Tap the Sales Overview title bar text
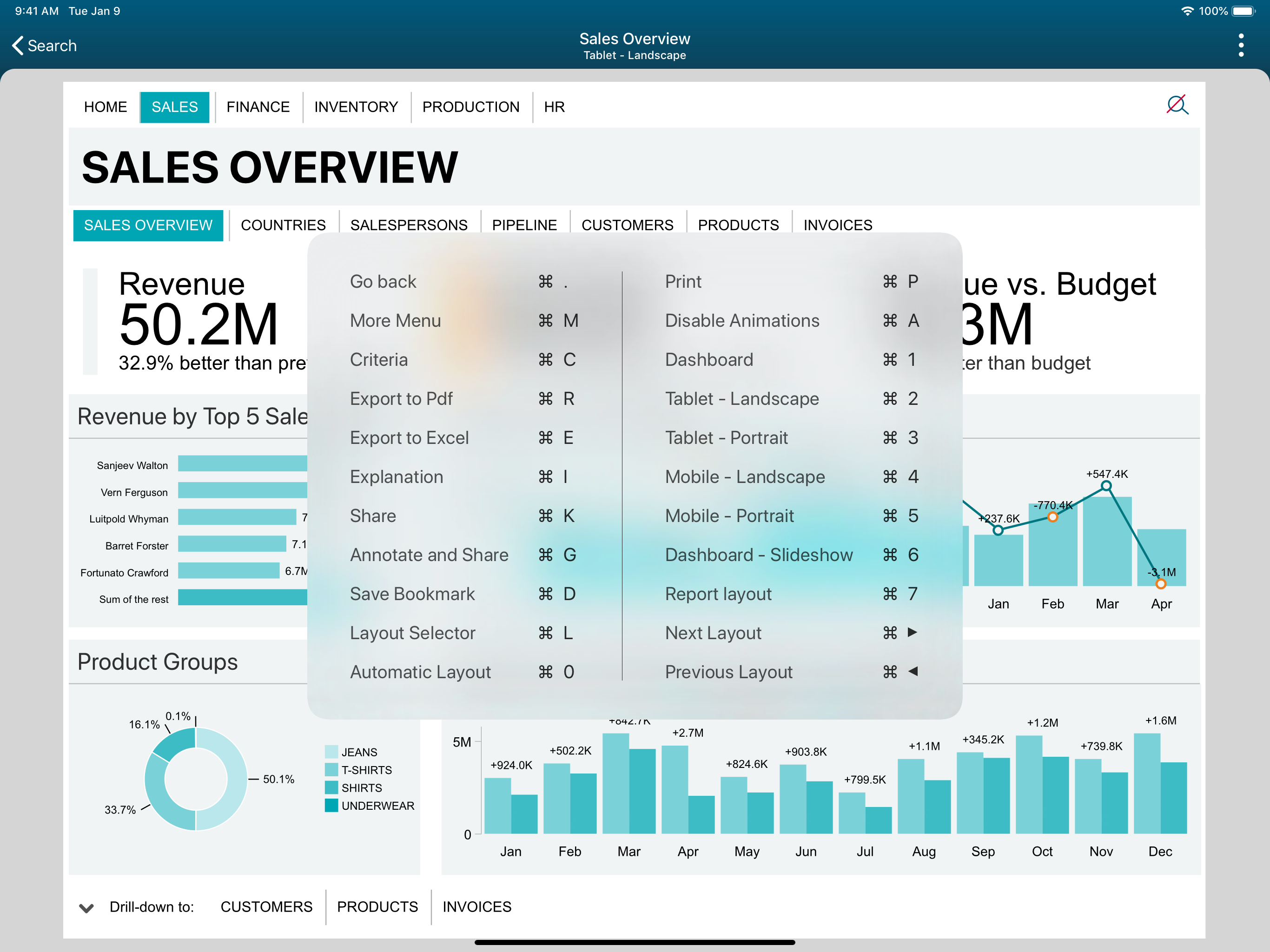 click(635, 39)
